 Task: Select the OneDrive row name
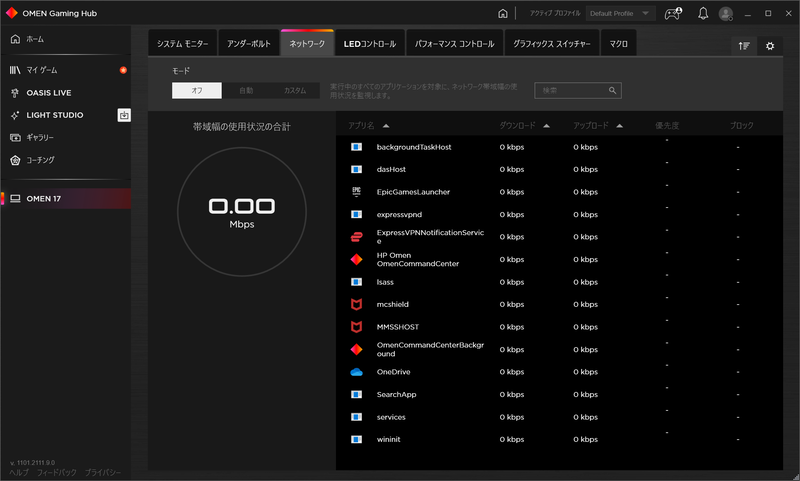(393, 372)
